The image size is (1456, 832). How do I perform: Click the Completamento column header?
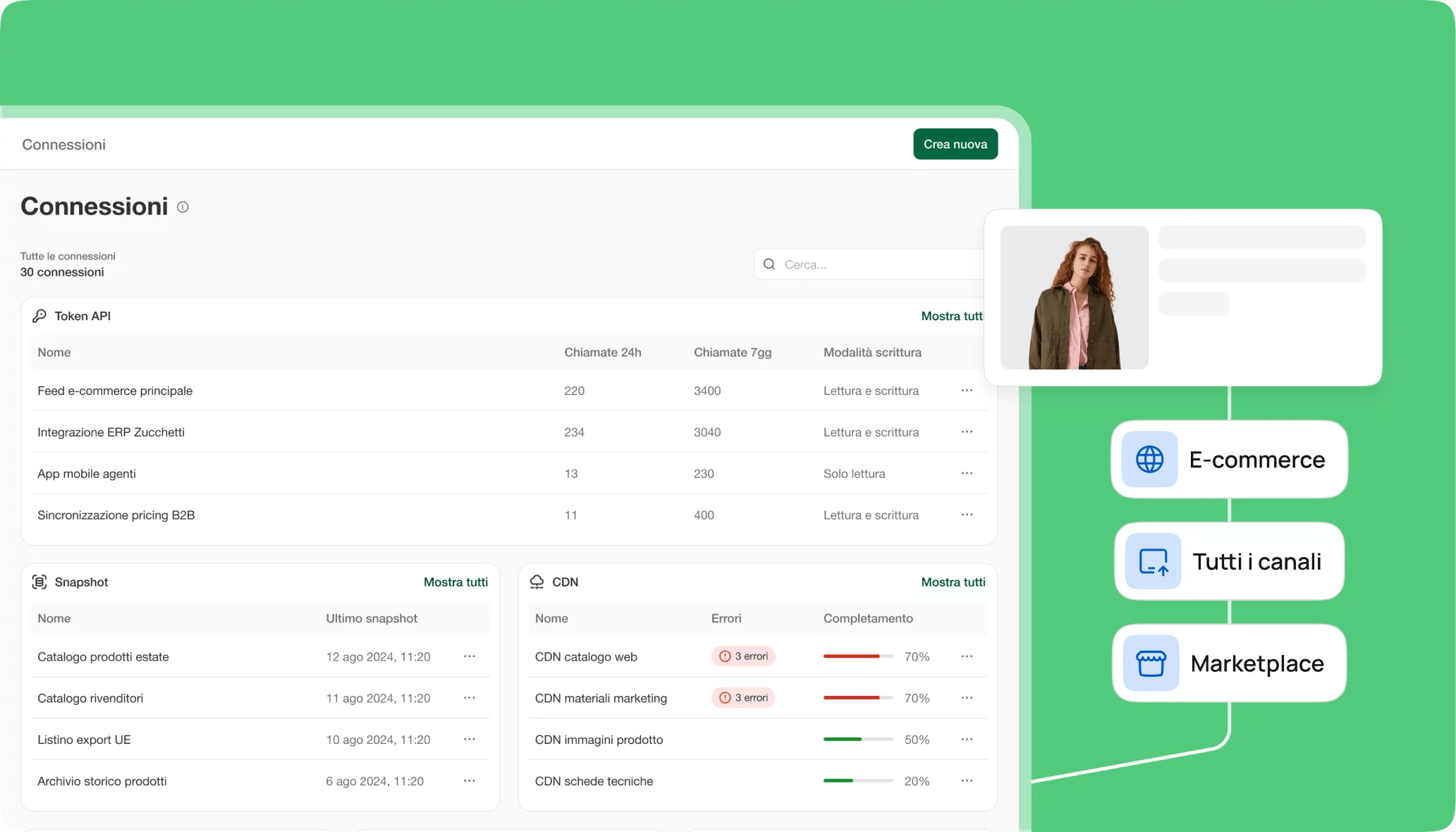point(868,618)
